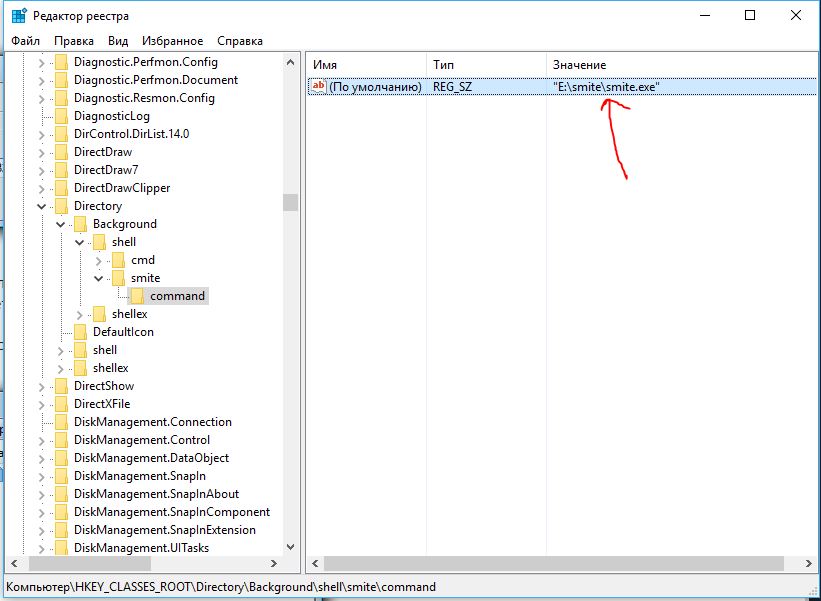Collapse the smite key
The width and height of the screenshot is (821, 601).
[x=98, y=279]
